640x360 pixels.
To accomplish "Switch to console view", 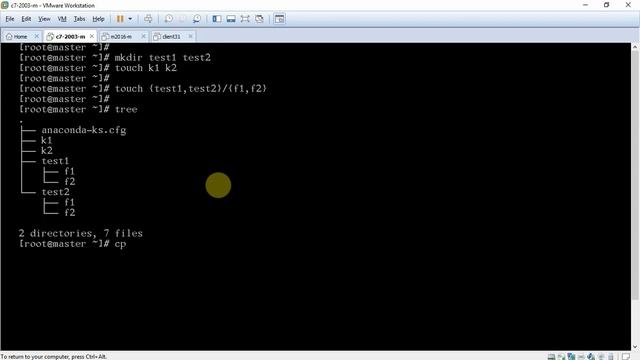I will [280, 19].
